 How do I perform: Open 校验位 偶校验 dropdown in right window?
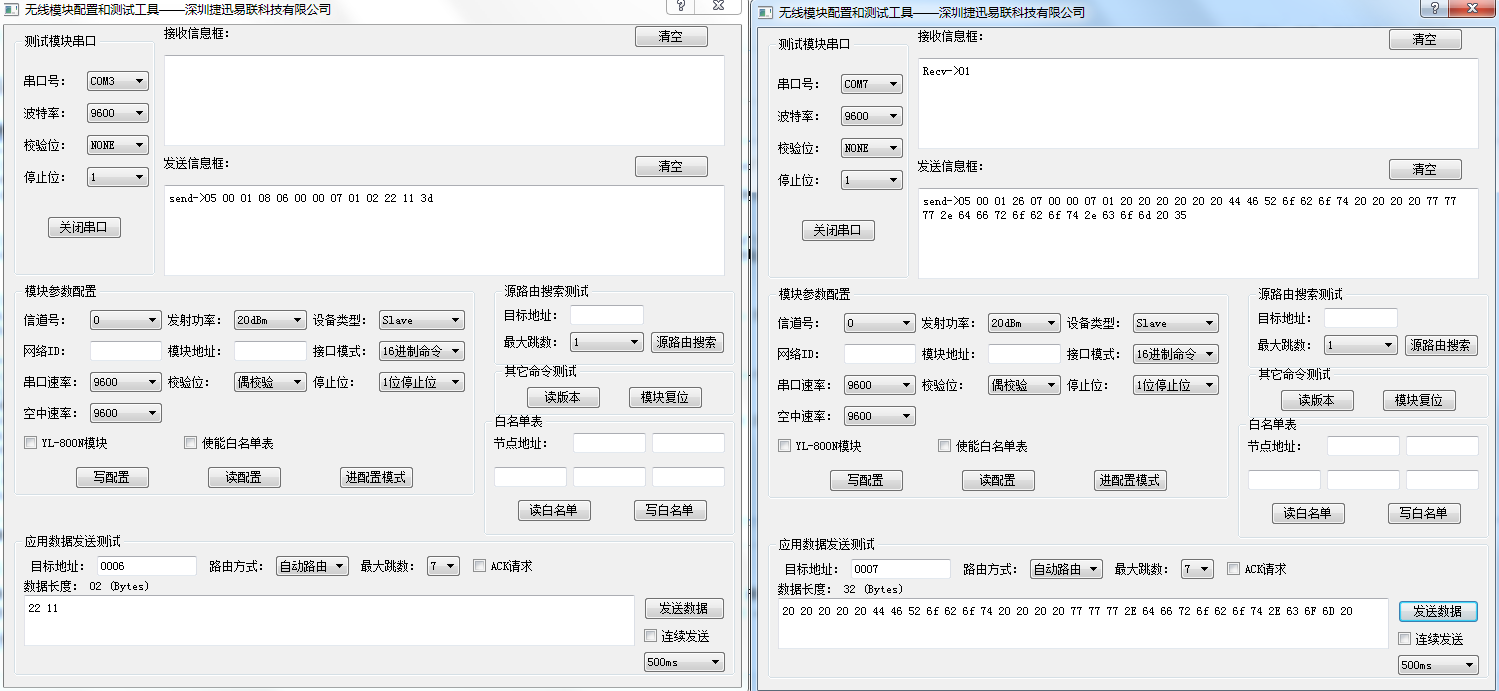click(x=1024, y=385)
